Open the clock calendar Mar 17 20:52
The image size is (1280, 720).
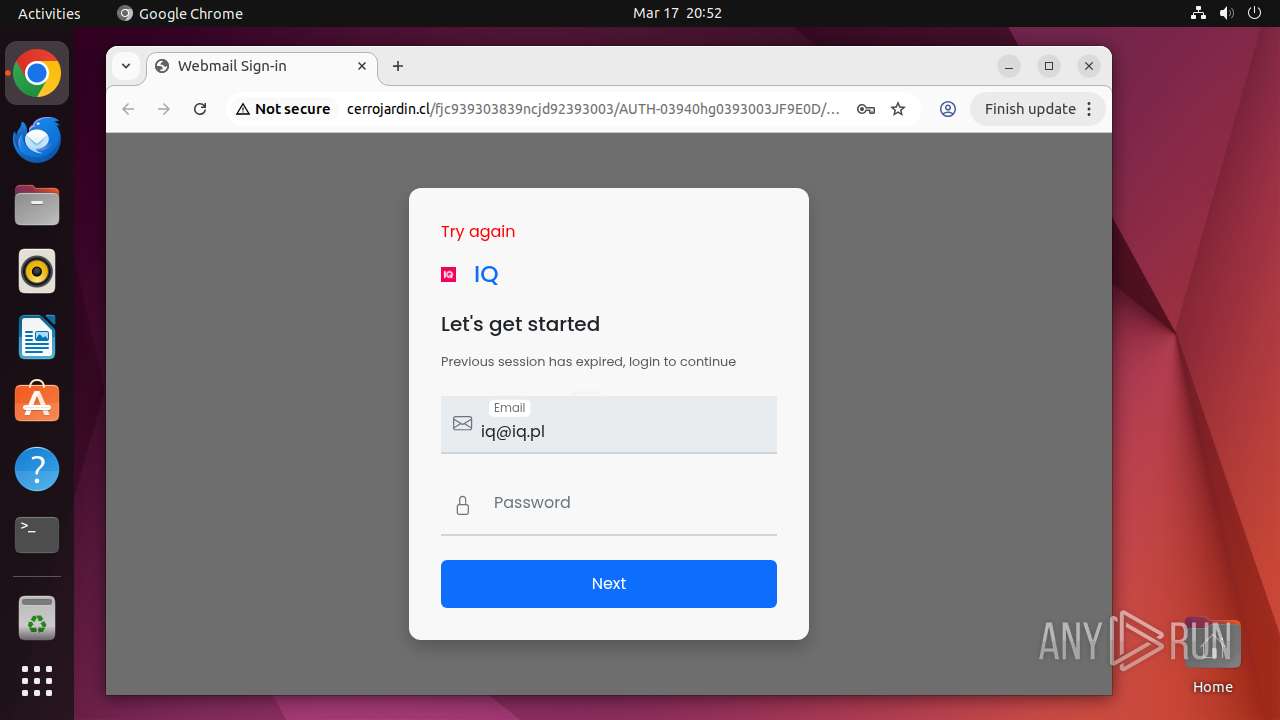[x=677, y=13]
